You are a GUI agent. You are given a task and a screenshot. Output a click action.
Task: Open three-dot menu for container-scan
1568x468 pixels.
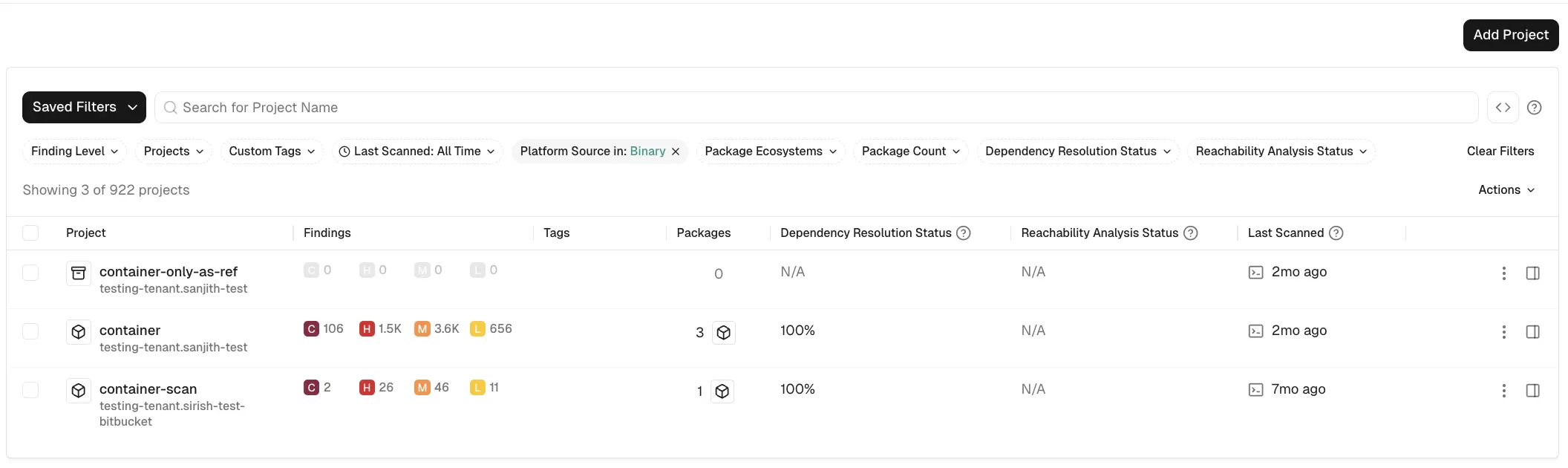pos(1503,391)
